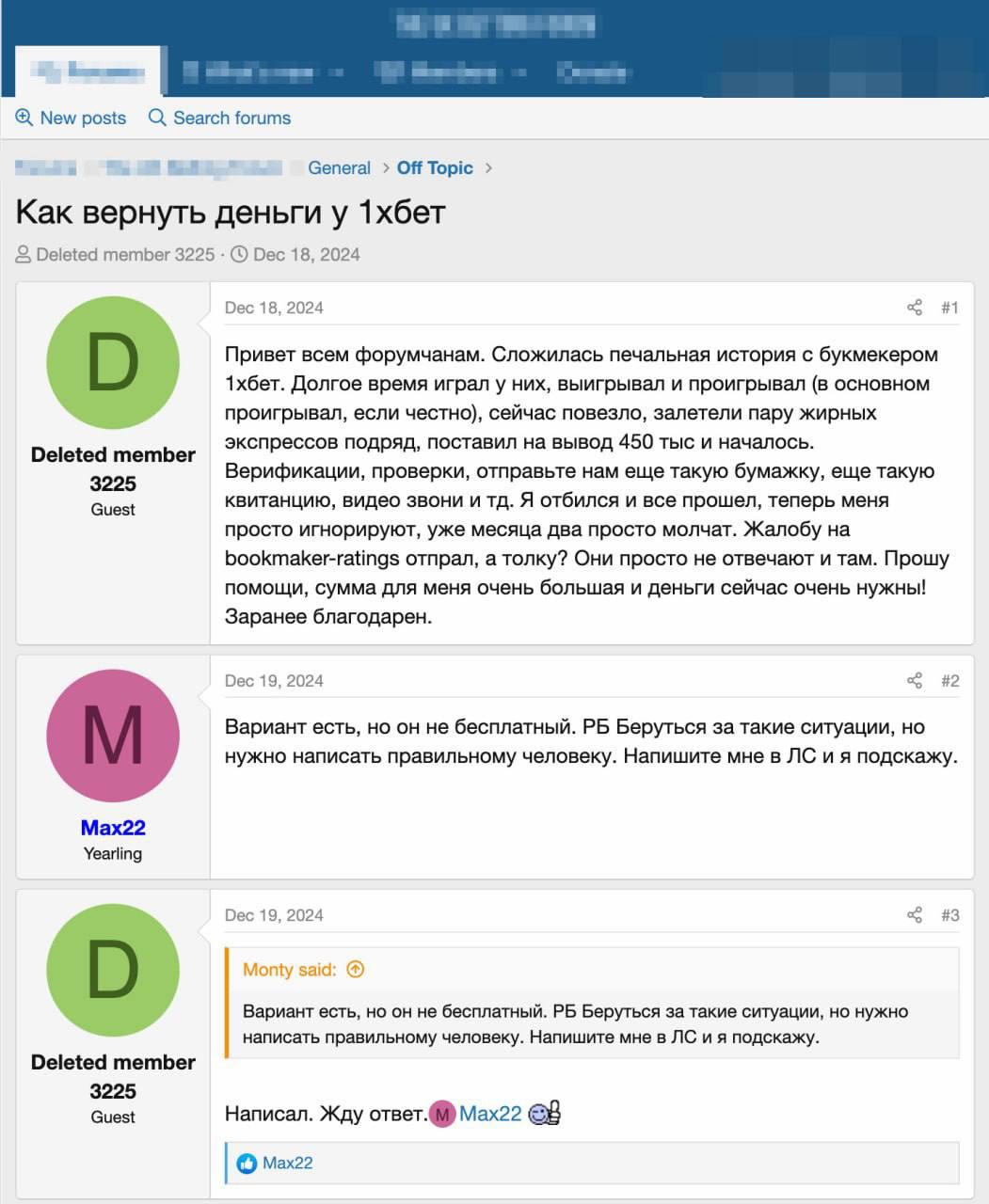Go to Off Topic breadcrumb
989x1204 pixels.
pos(435,168)
